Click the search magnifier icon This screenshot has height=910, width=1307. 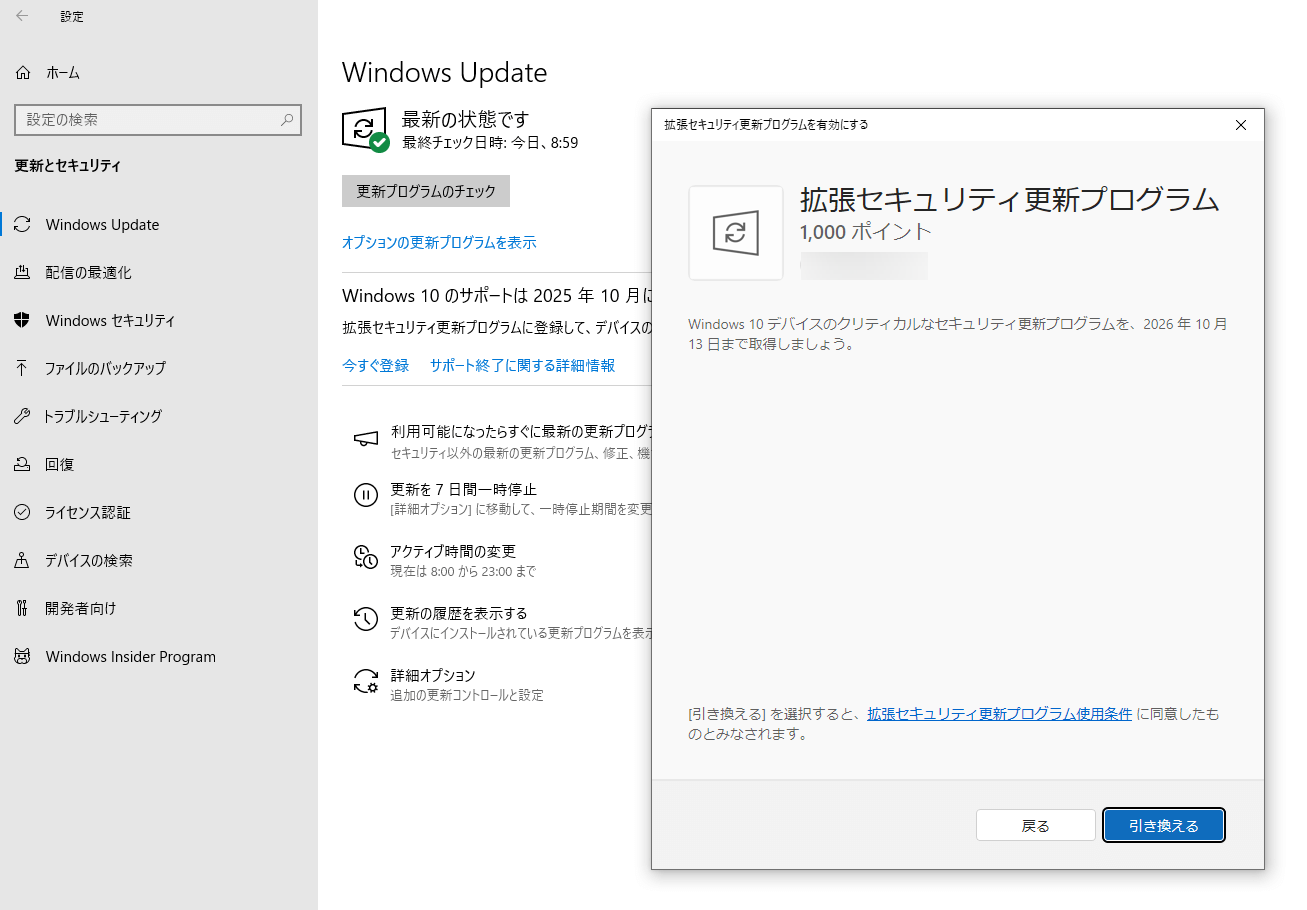coord(287,120)
